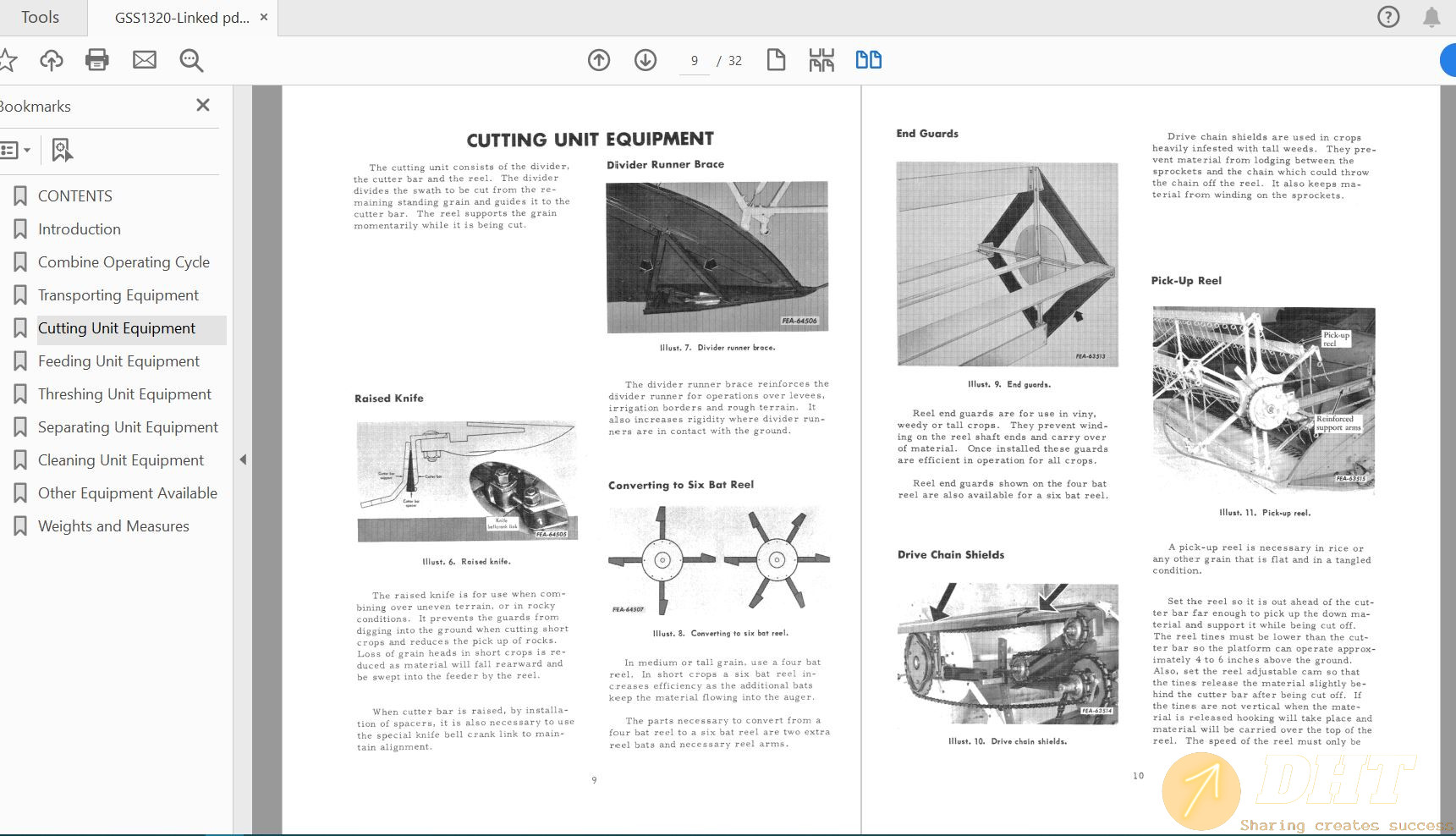Close the Bookmarks panel
This screenshot has width=1456, height=836.
point(203,105)
